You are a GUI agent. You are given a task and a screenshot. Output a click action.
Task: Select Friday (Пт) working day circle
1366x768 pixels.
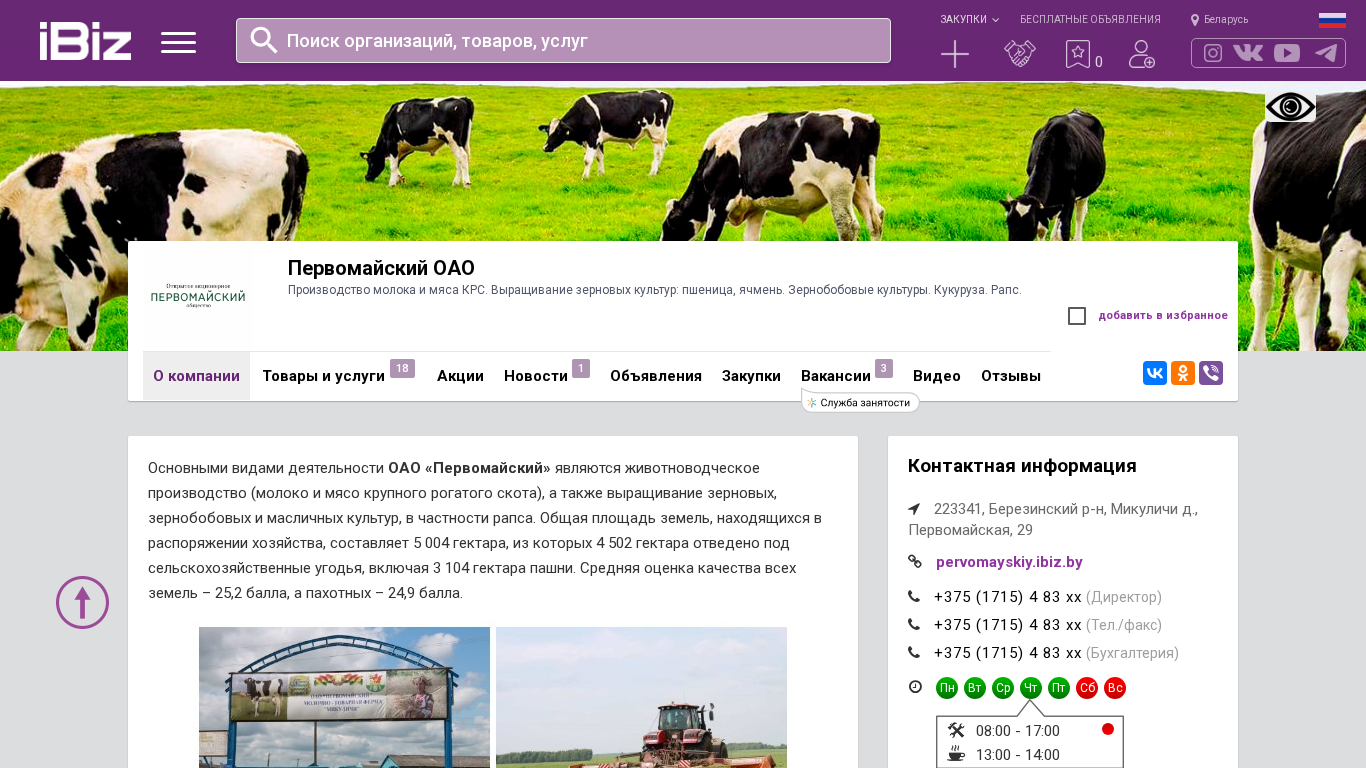[1059, 688]
